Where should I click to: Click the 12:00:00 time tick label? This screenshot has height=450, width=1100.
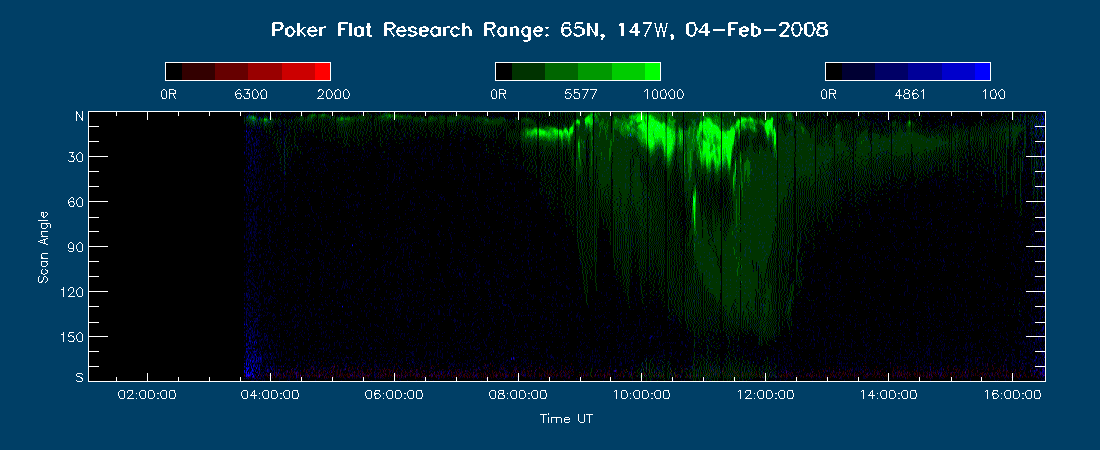[x=765, y=395]
